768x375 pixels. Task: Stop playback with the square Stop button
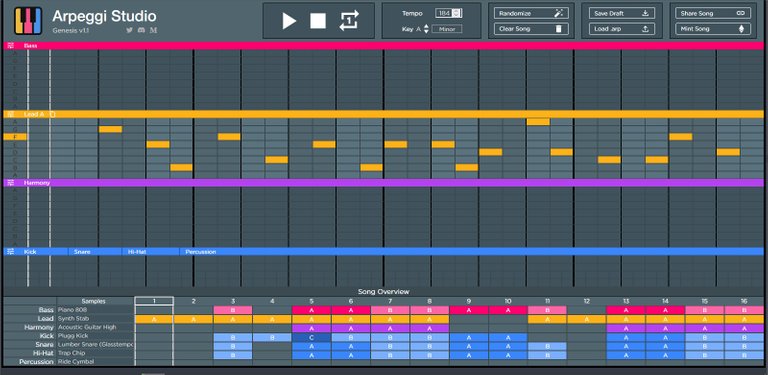coord(318,21)
